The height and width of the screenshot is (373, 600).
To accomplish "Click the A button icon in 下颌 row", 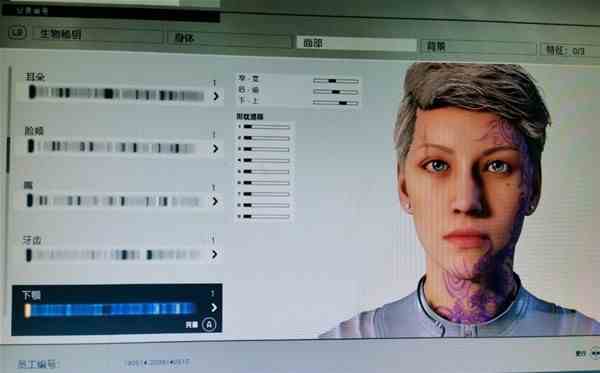I will (209, 324).
